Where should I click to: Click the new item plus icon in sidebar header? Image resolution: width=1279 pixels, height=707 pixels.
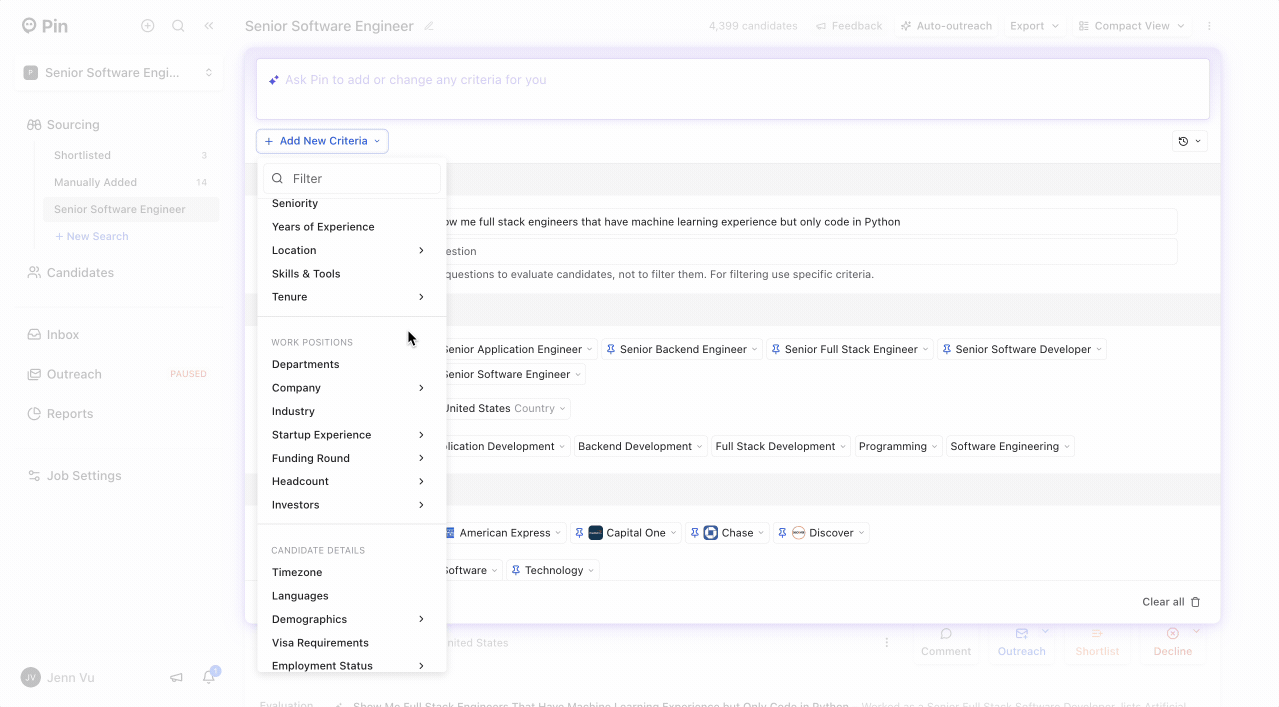(148, 26)
